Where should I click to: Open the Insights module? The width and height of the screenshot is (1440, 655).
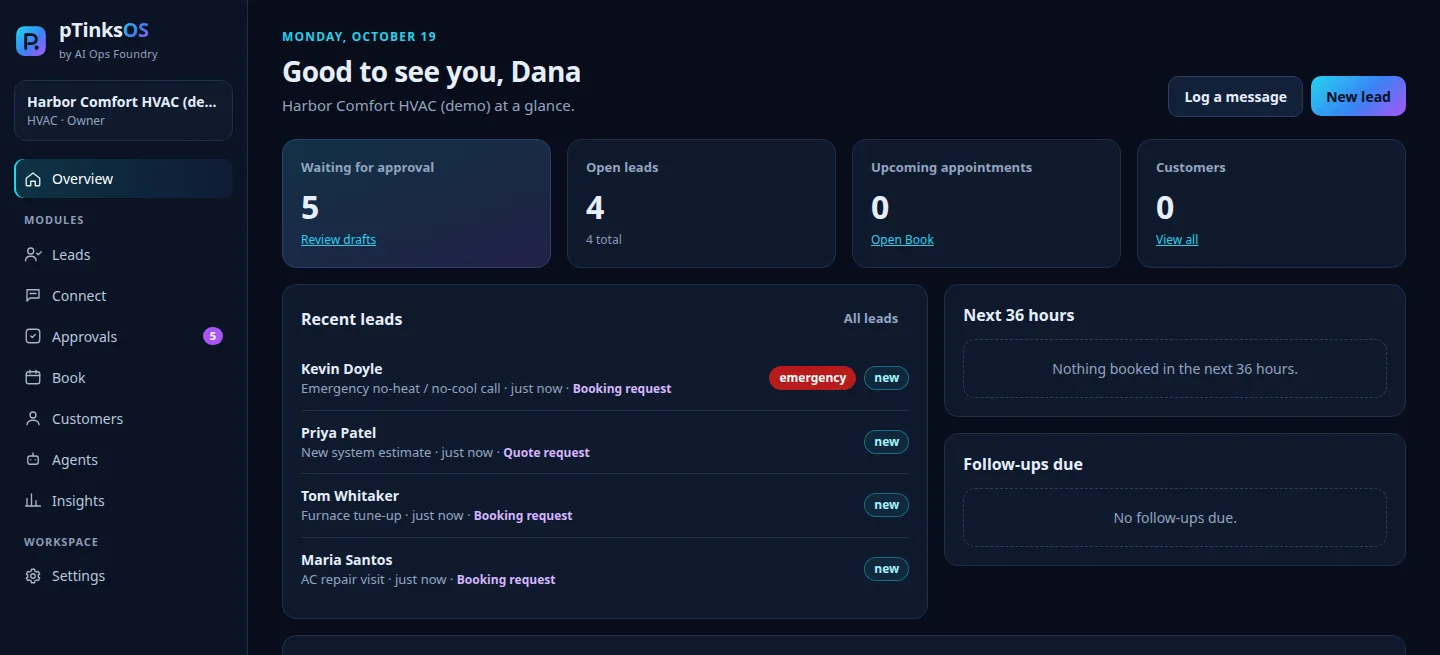coord(123,501)
